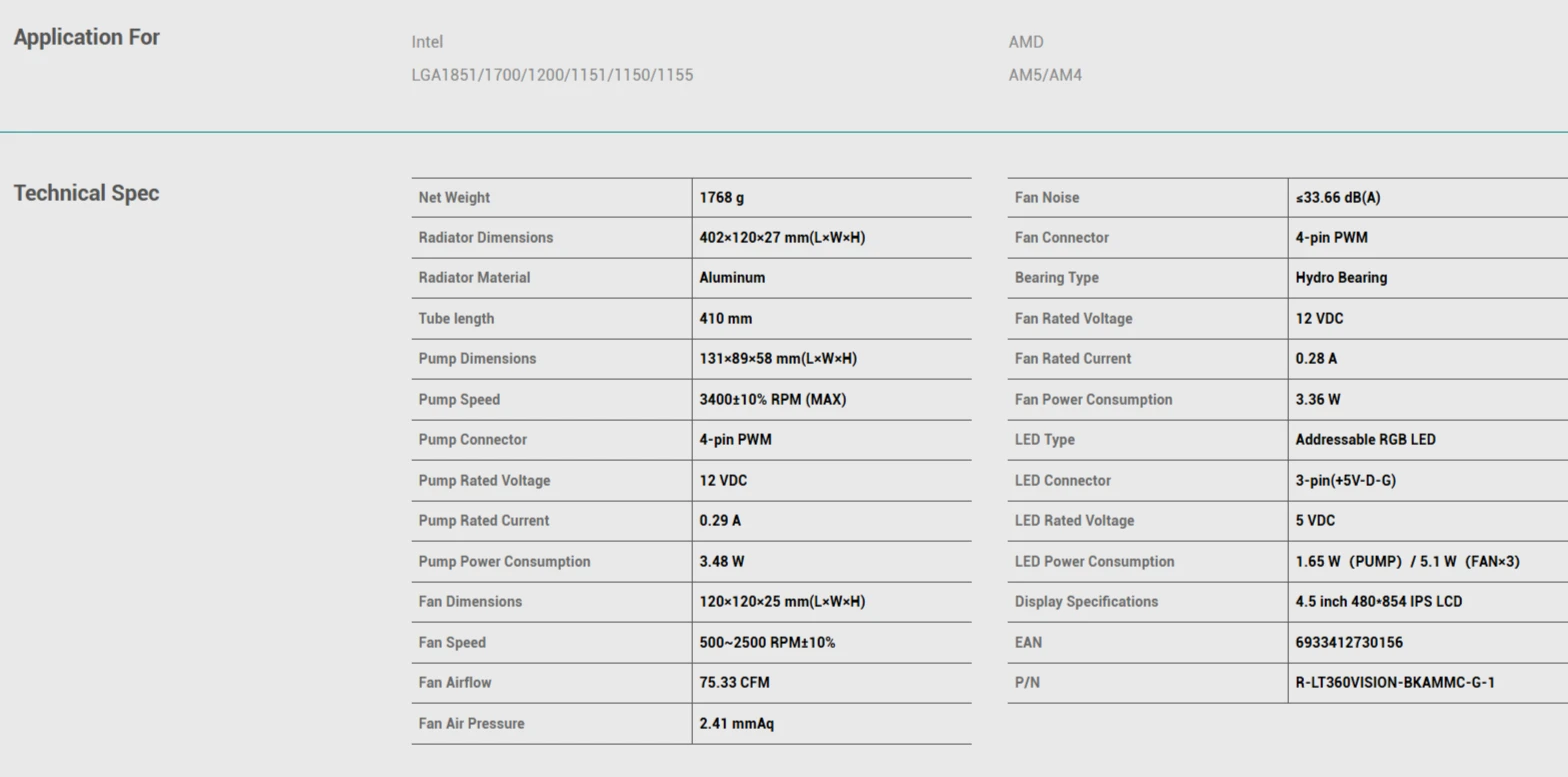
Task: Click the Technical Spec section heading
Action: click(87, 194)
